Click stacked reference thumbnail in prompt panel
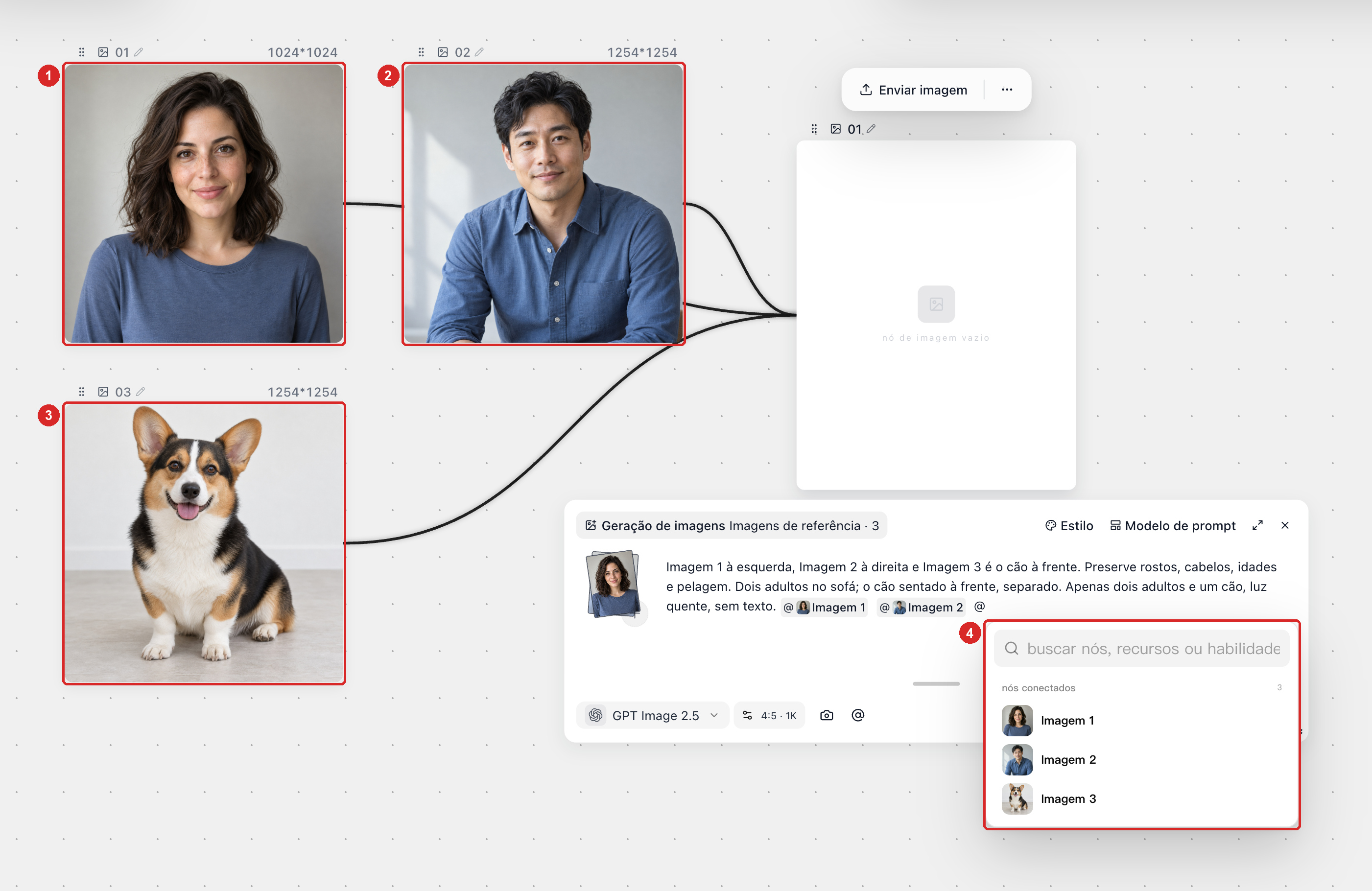The width and height of the screenshot is (1372, 891). (614, 584)
